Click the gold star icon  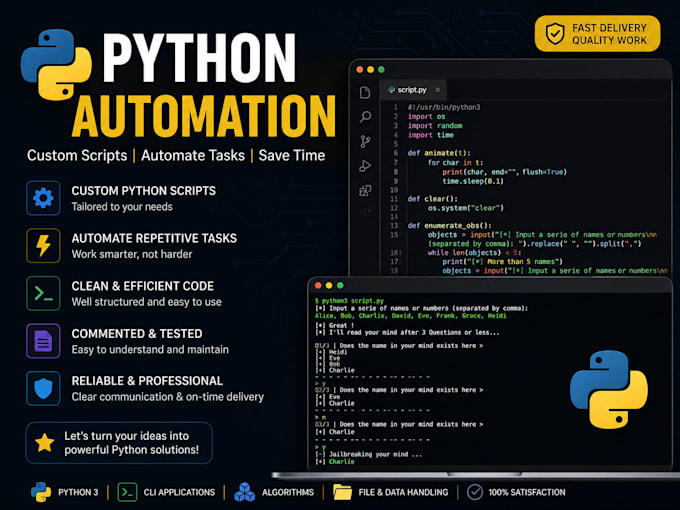tap(45, 443)
